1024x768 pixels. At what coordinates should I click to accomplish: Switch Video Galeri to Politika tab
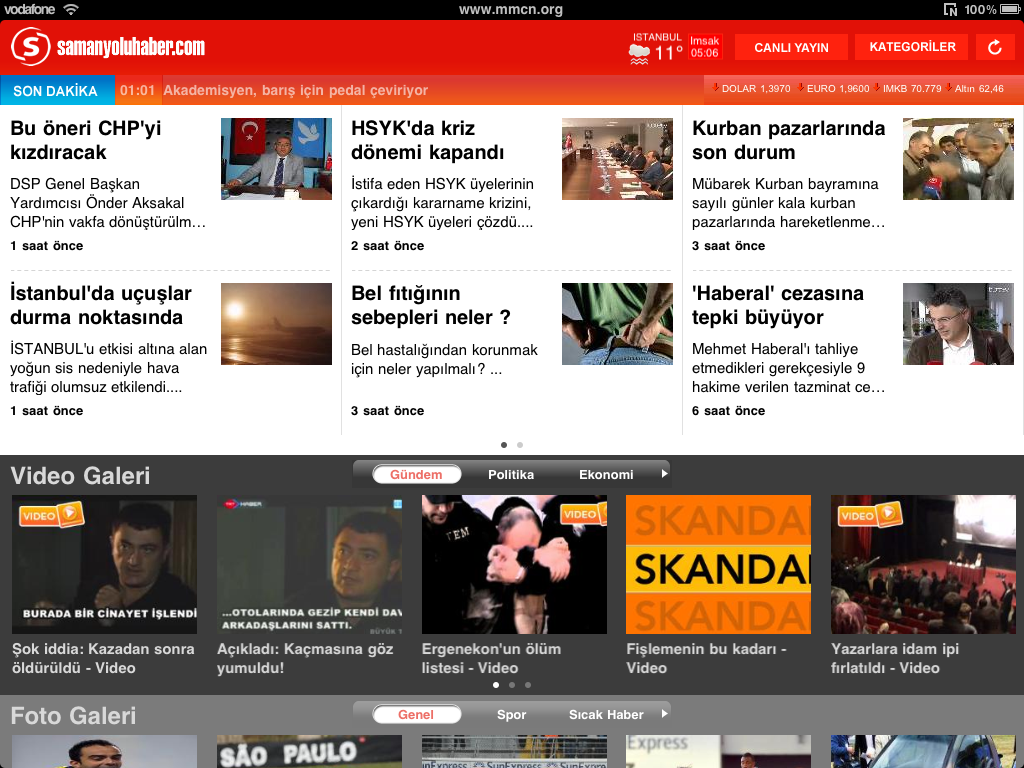click(511, 475)
